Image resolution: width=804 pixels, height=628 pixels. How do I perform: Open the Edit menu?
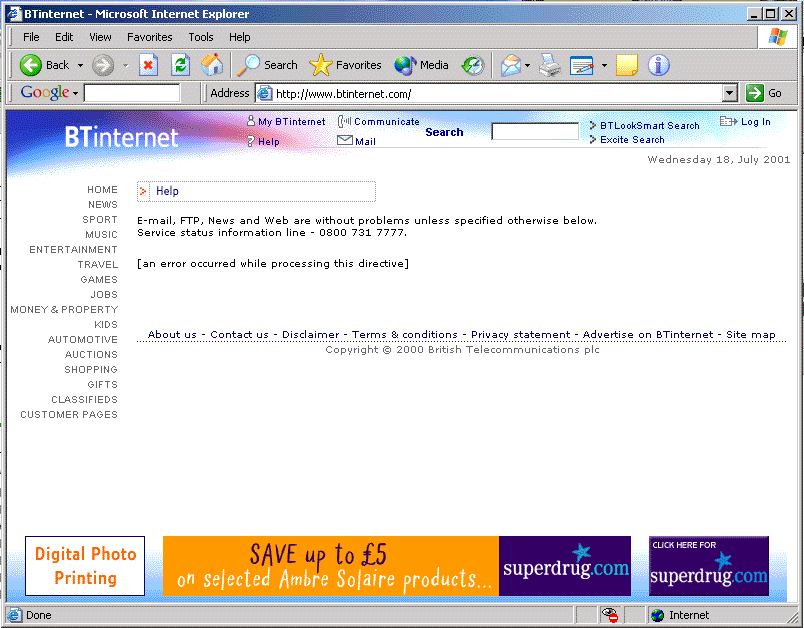(x=64, y=37)
